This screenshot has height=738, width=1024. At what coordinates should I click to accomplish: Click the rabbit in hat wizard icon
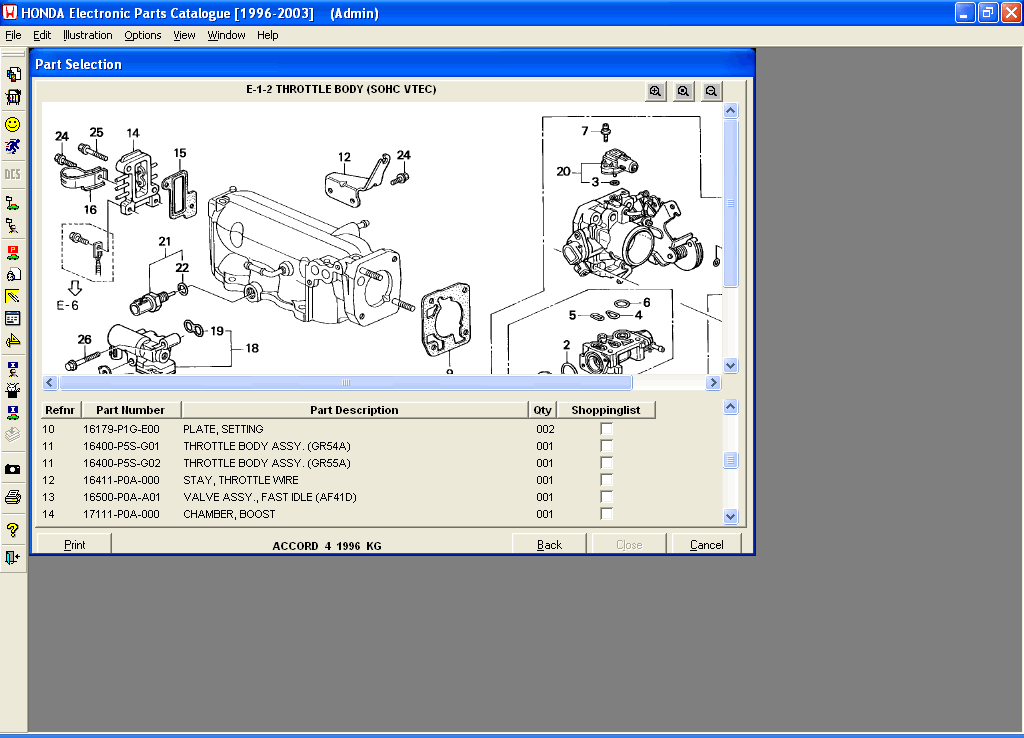point(13,391)
